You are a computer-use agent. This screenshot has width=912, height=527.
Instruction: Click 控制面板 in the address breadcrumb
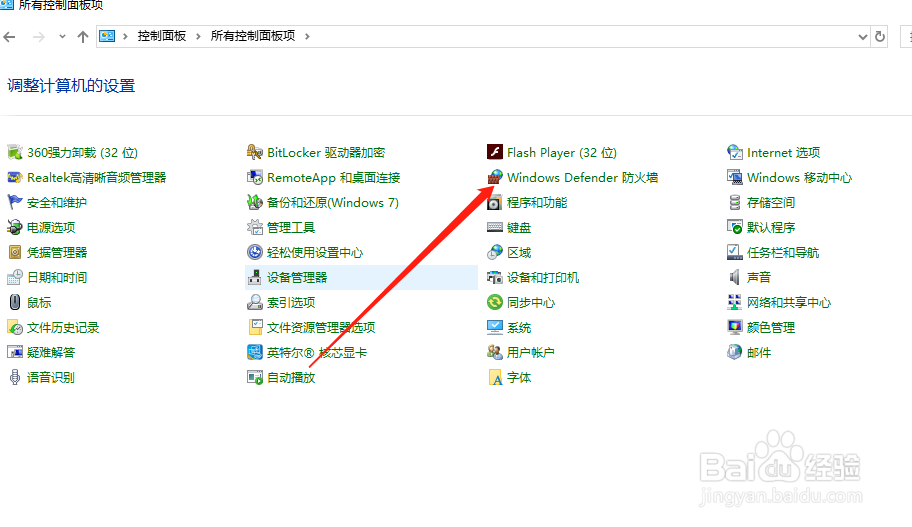pyautogui.click(x=162, y=36)
